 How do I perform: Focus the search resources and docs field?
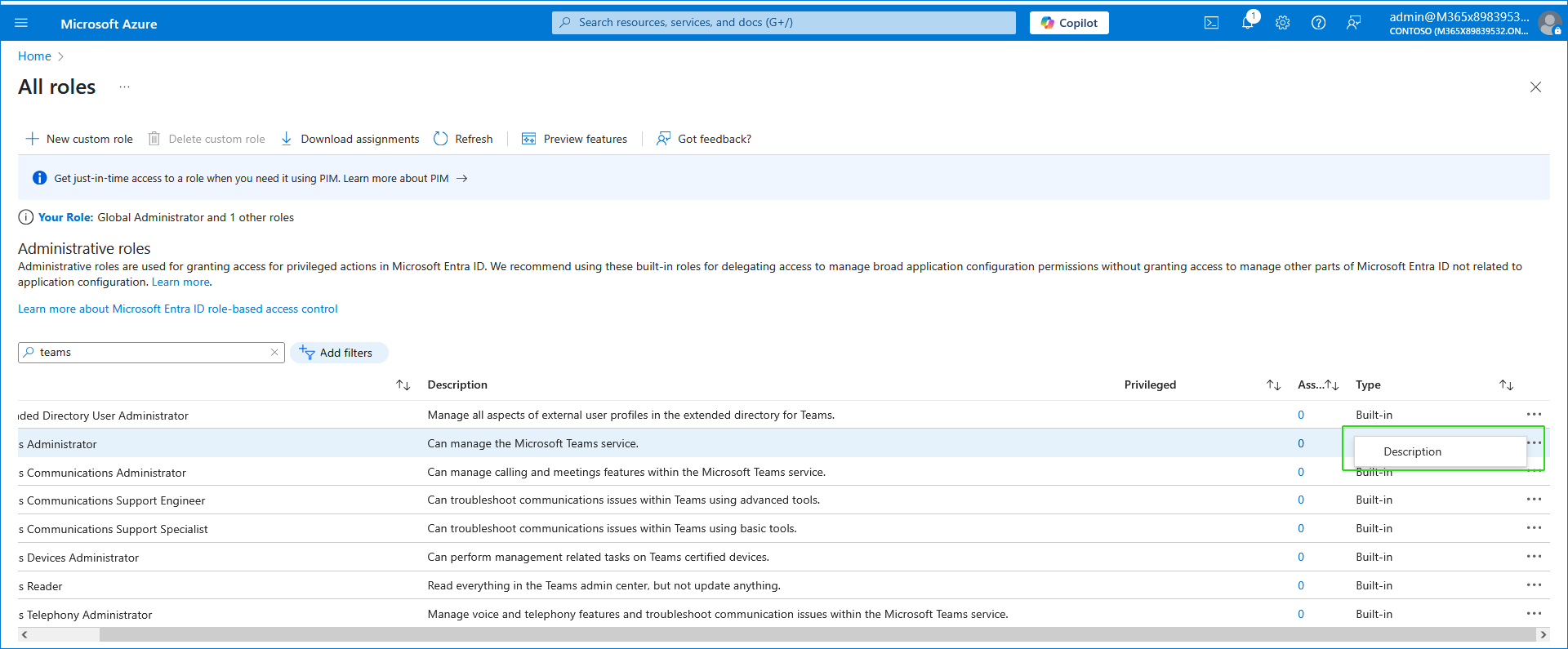click(x=784, y=23)
